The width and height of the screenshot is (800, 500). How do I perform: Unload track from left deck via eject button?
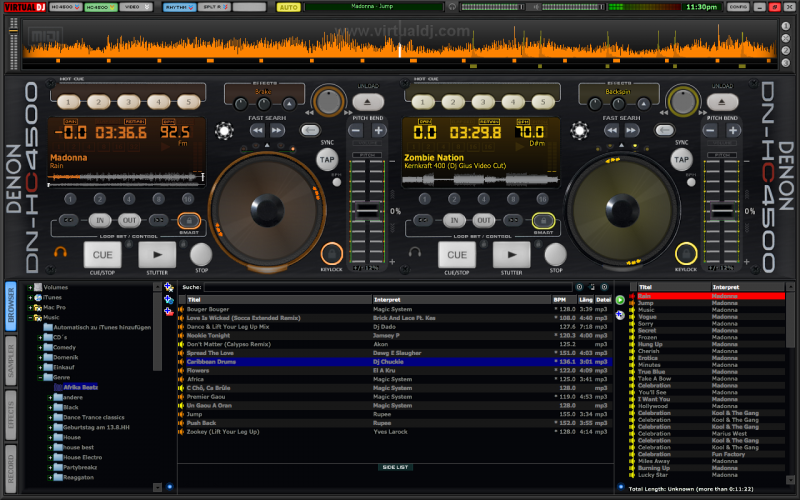coord(367,102)
